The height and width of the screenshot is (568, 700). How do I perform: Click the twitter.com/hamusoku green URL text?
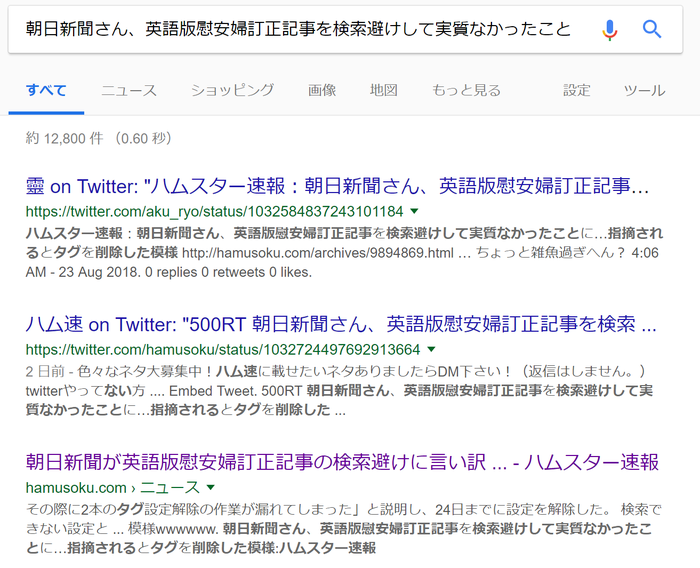pyautogui.click(x=223, y=349)
